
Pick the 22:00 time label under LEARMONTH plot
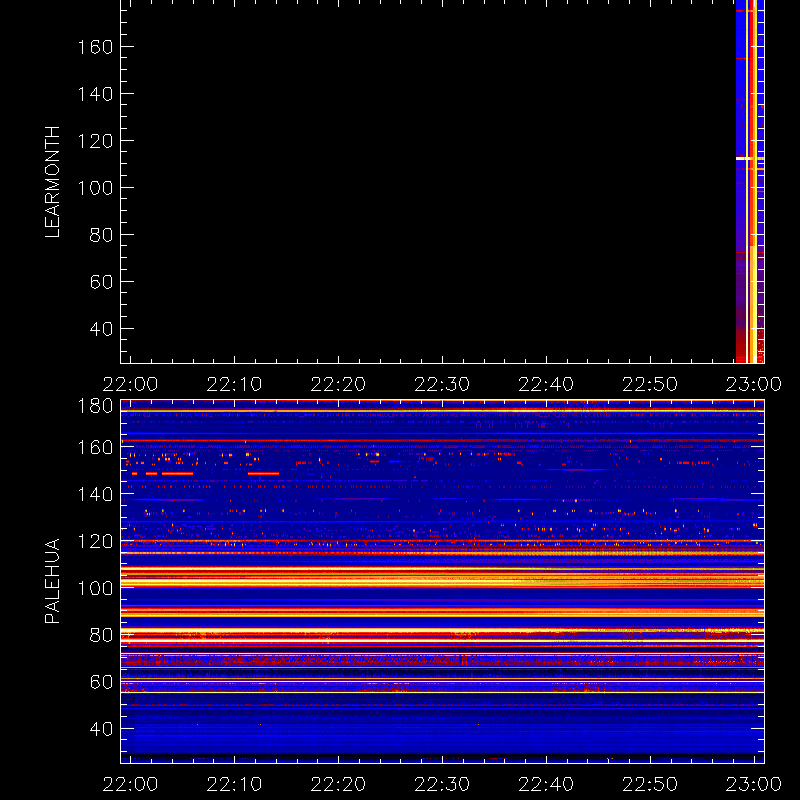(131, 384)
